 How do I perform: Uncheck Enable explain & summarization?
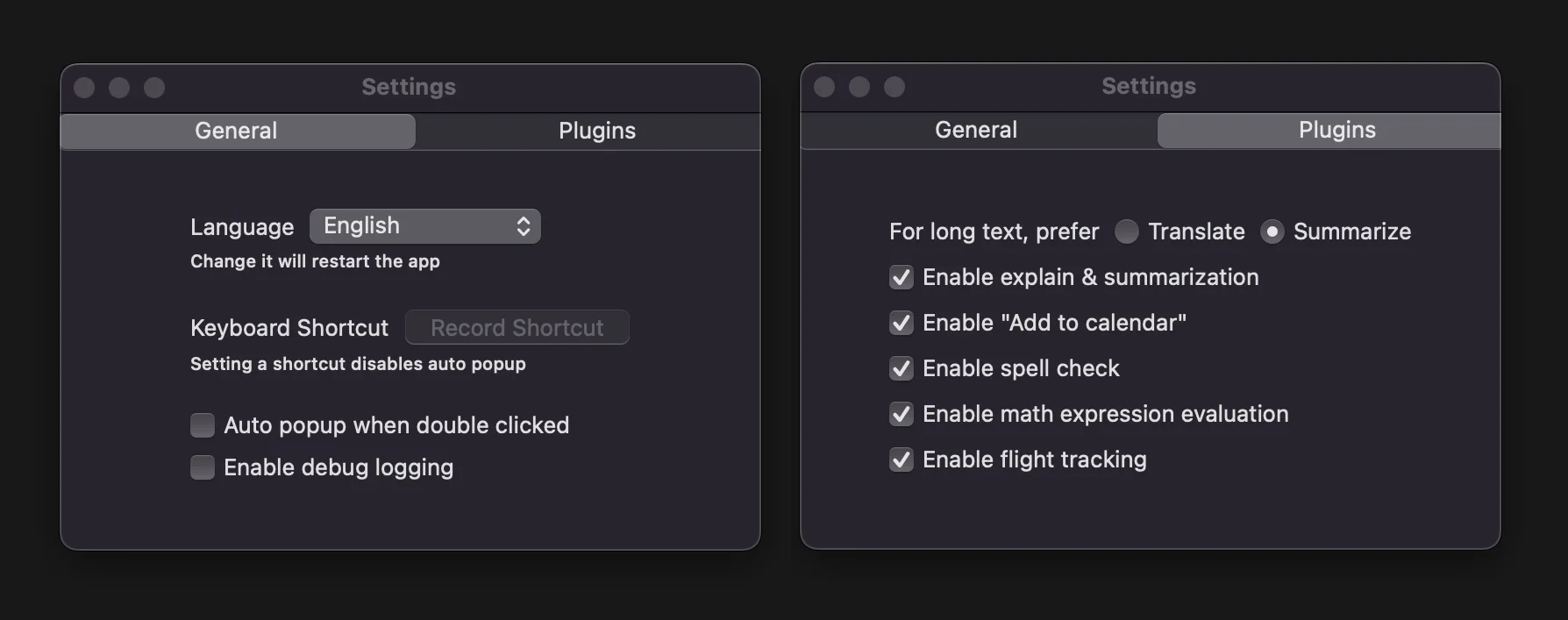(902, 277)
